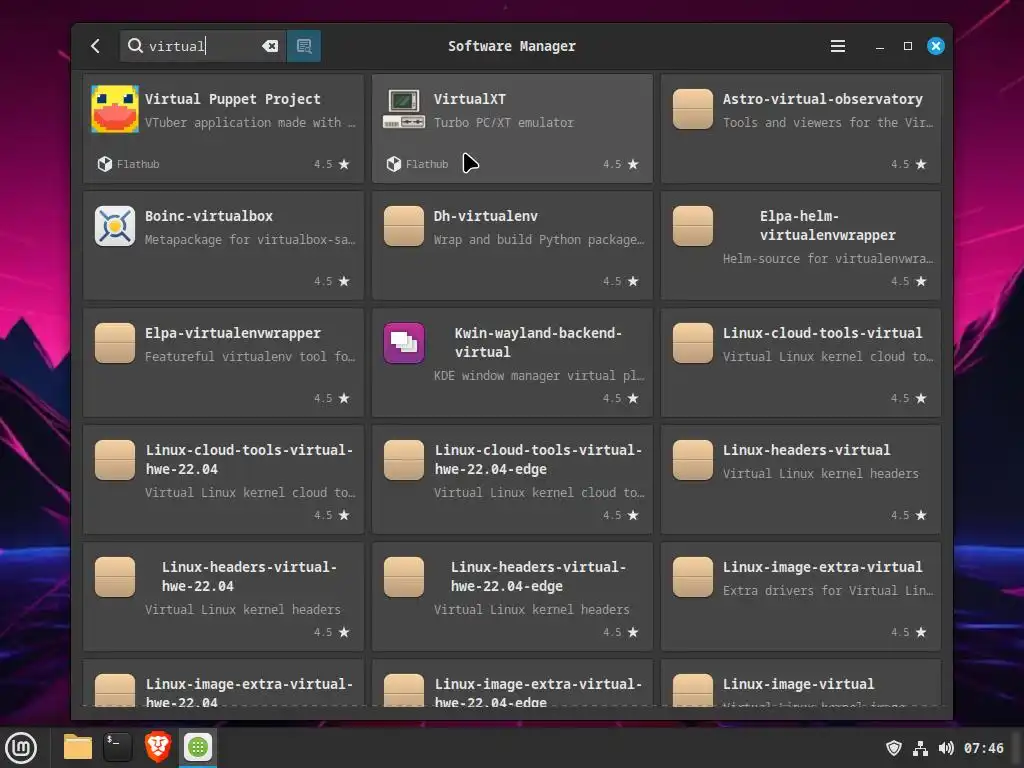The width and height of the screenshot is (1024, 768).
Task: Click the Linux-cloud-tools-virtual-hwe-22.04-edge package icon
Action: (x=404, y=460)
